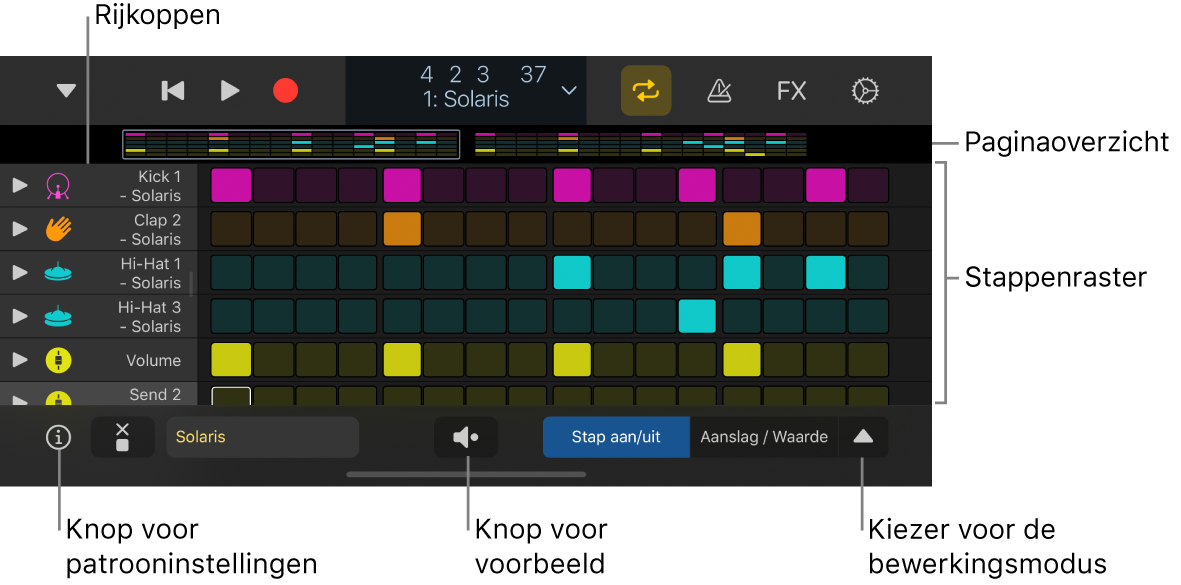This screenshot has height=585, width=1181.
Task: Click the row headers scrollbar handle
Action: 192,284
